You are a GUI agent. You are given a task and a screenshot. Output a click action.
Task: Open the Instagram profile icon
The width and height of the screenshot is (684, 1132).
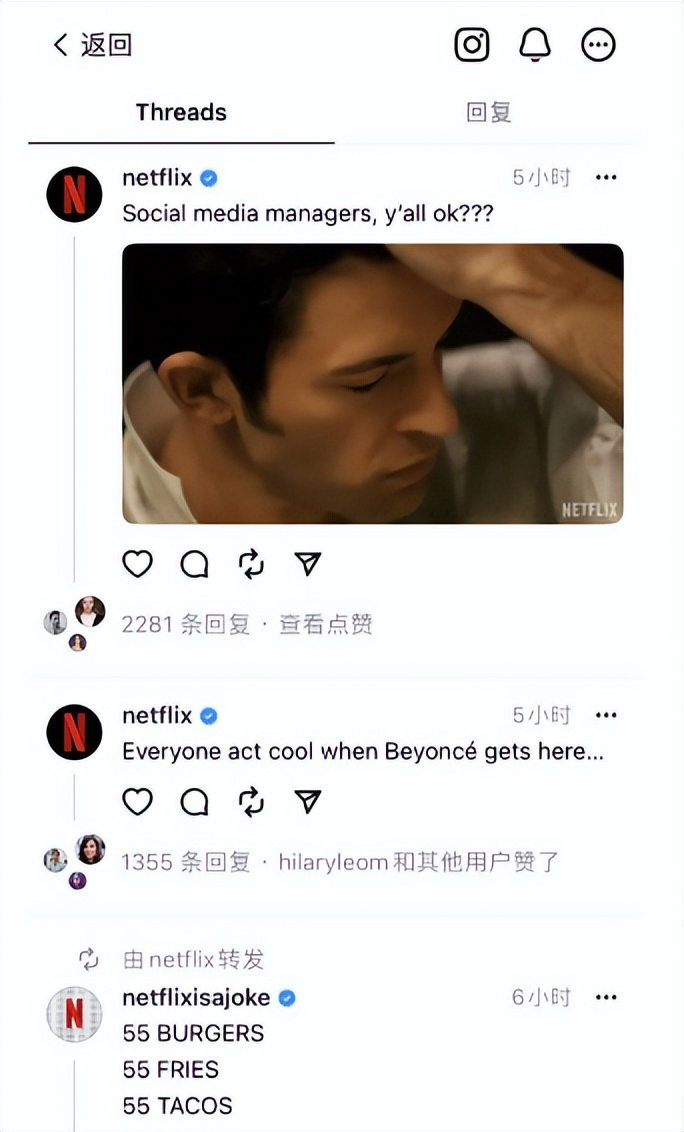(472, 45)
